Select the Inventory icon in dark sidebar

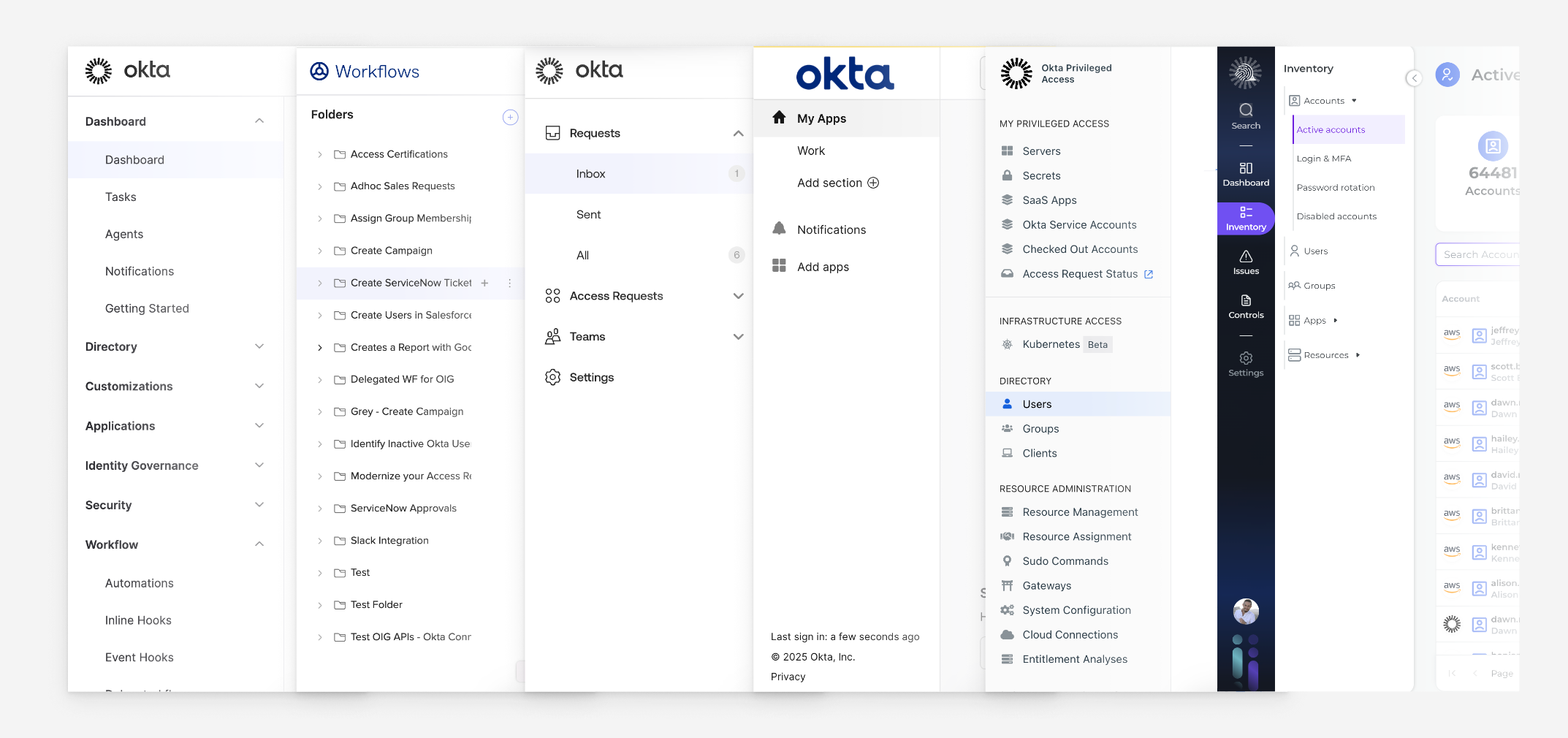pyautogui.click(x=1246, y=218)
